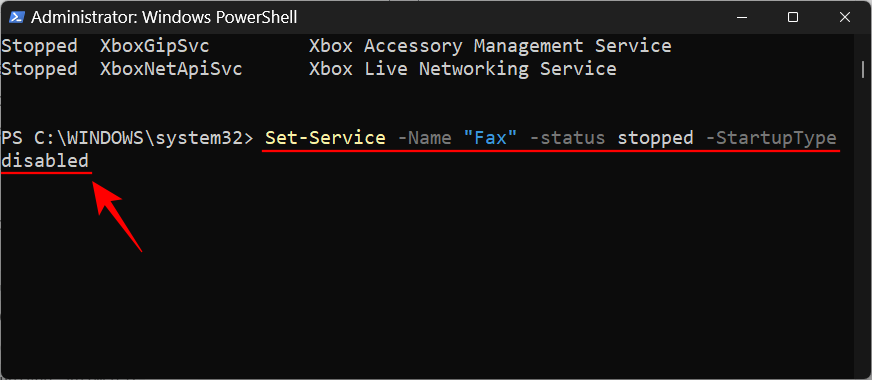The height and width of the screenshot is (380, 872).
Task: Click the -status parameter
Action: (568, 138)
